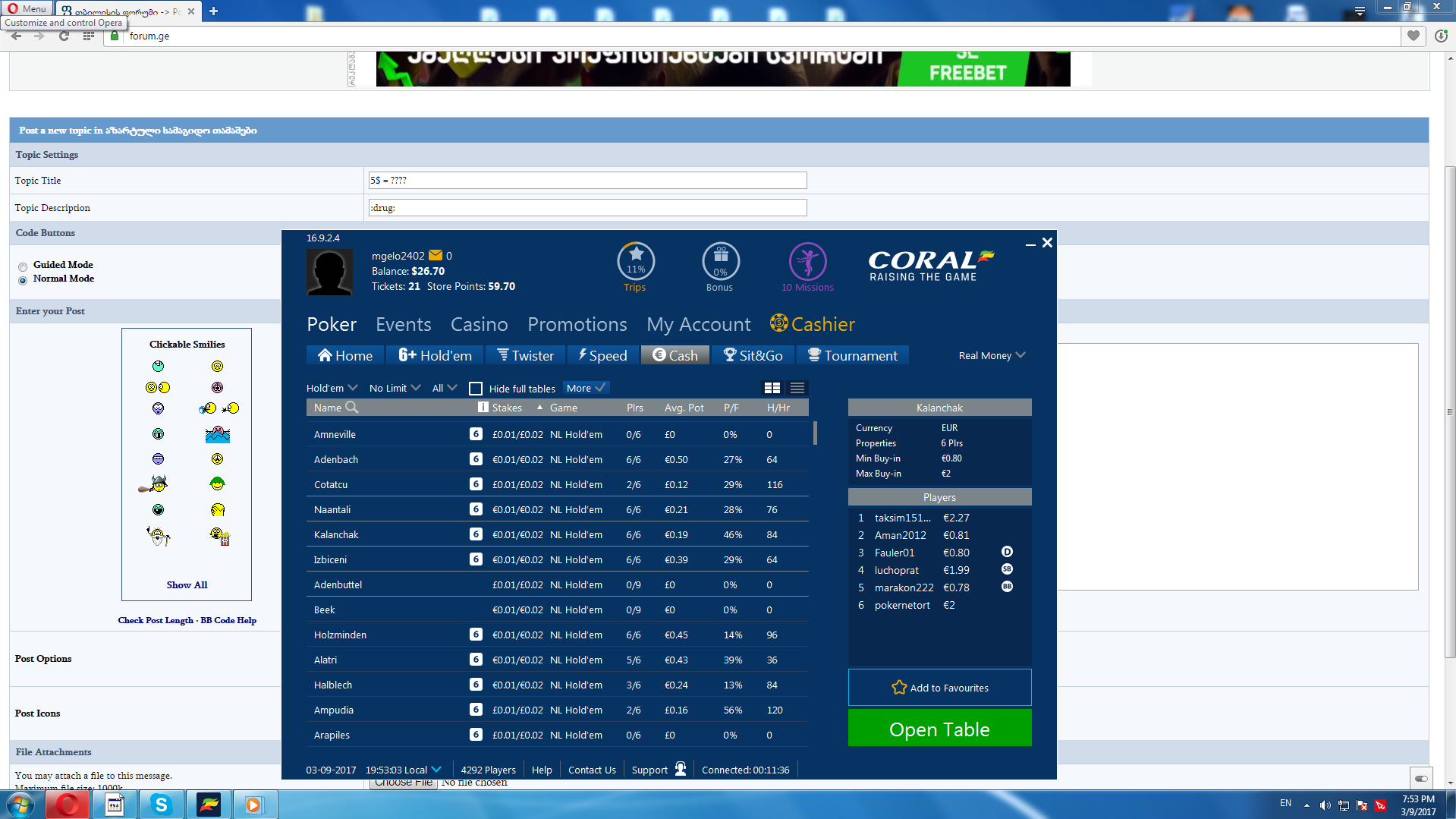Open the All filter dropdown
Viewport: 1456px width, 819px height.
445,388
